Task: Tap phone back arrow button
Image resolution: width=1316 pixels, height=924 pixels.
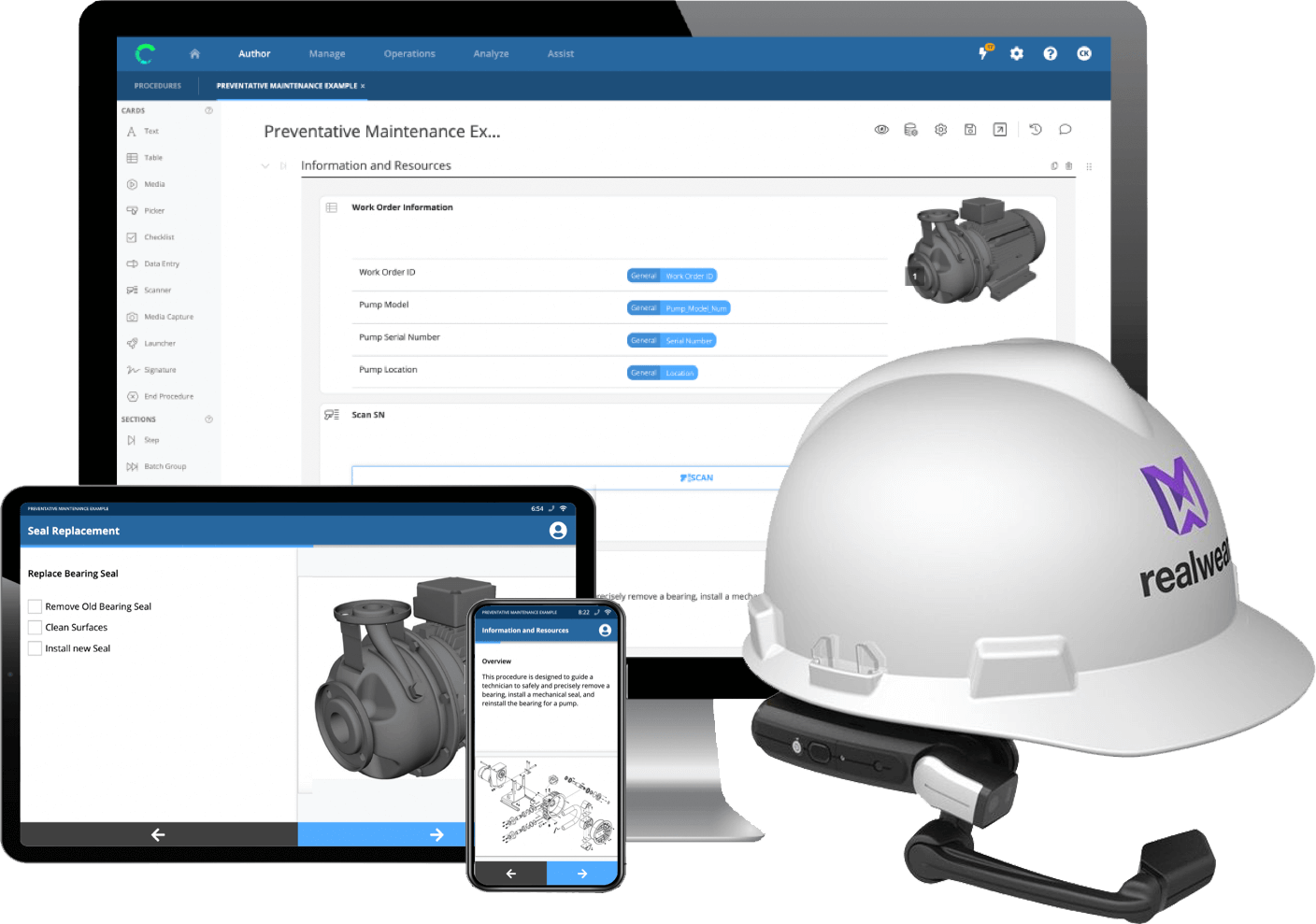Action: point(510,874)
